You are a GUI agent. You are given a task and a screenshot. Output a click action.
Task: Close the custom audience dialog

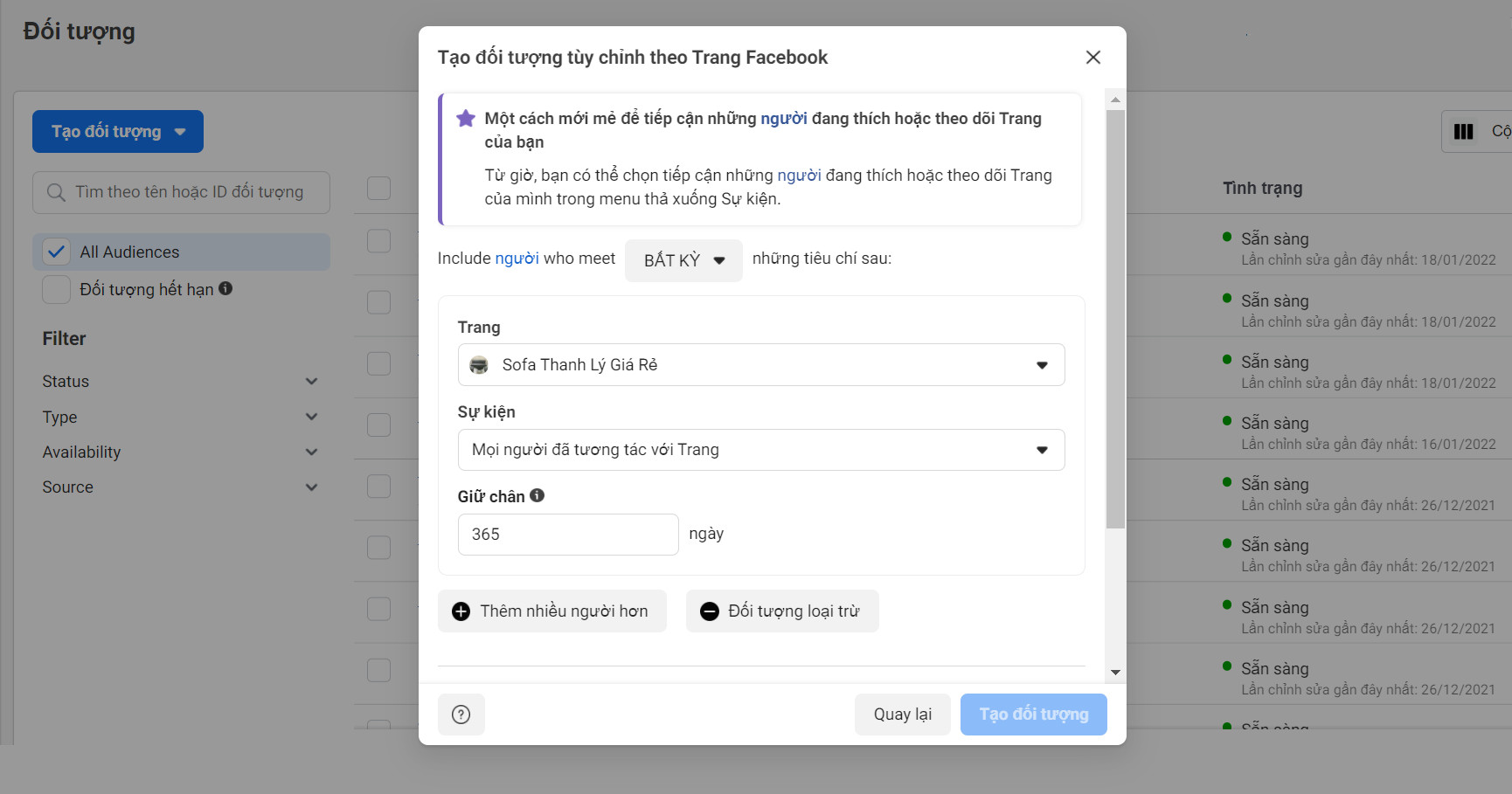(1092, 58)
